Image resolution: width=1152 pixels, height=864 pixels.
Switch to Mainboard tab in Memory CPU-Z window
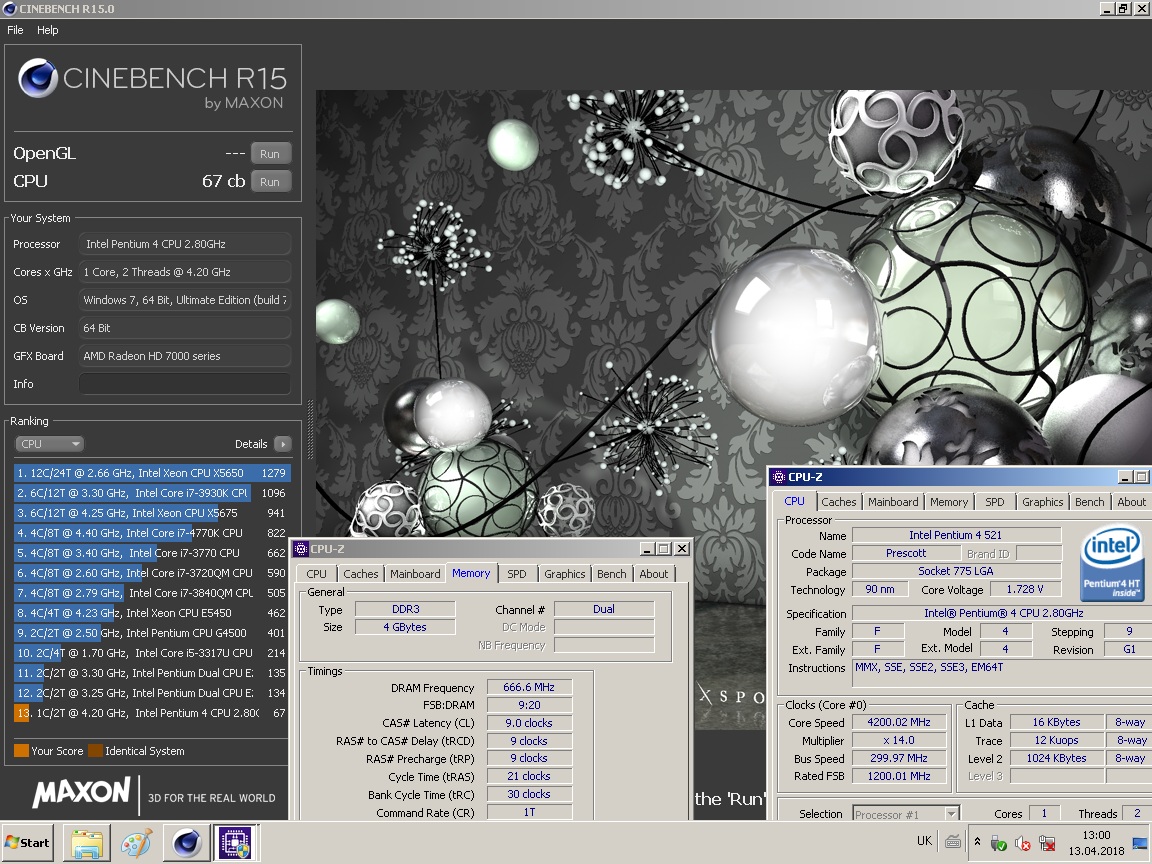415,574
